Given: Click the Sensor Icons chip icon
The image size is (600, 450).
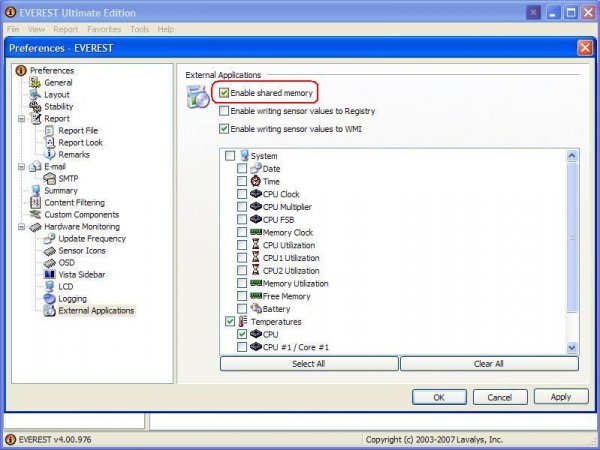Looking at the screenshot, I should (49, 251).
